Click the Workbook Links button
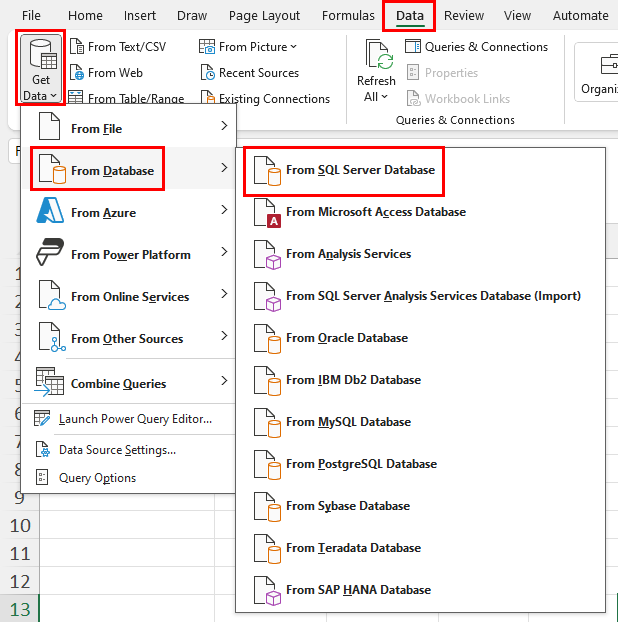This screenshot has height=622, width=618. pos(458,98)
